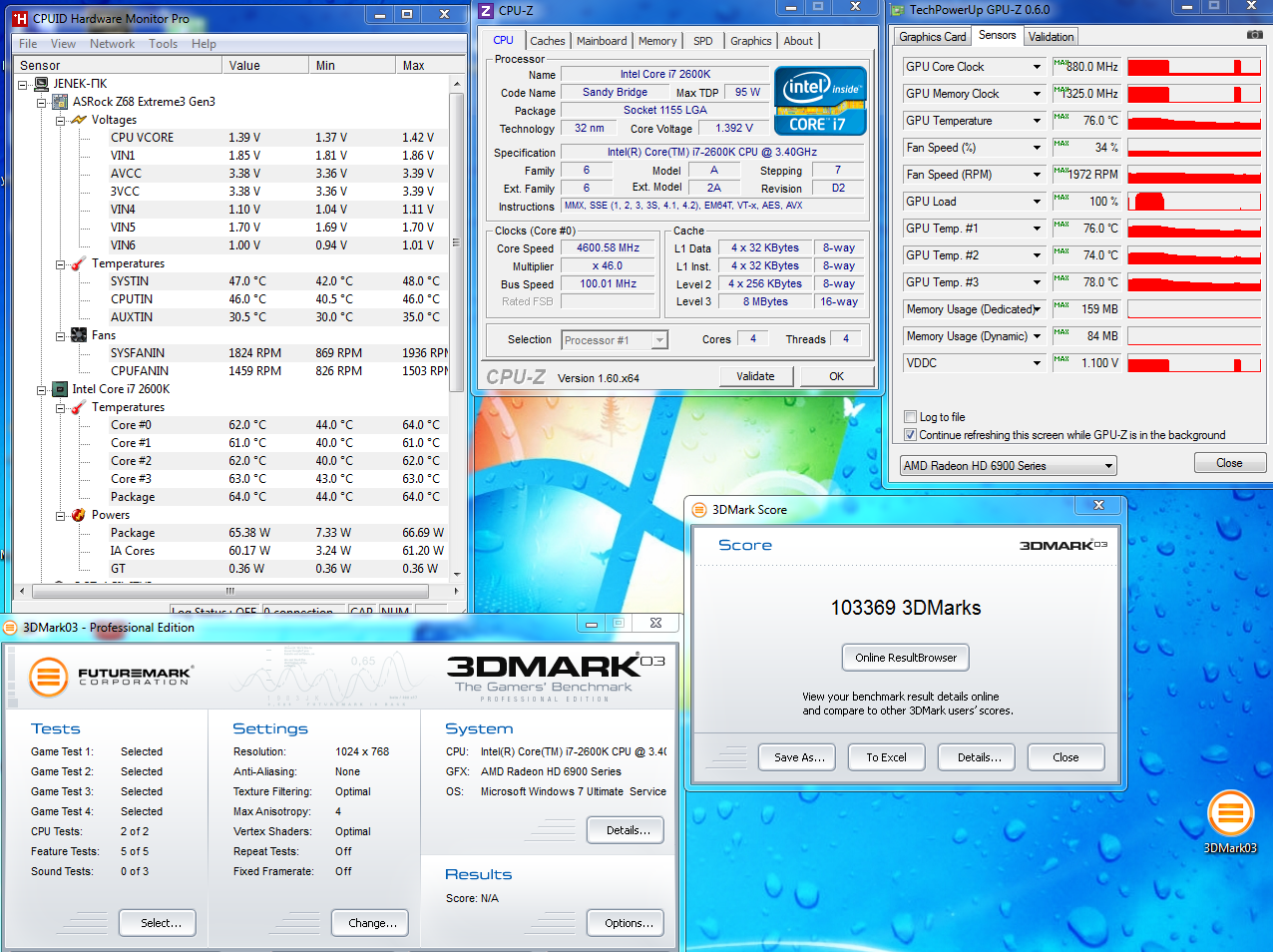1273x952 pixels.
Task: Click the MAX indicator for GPU Load
Action: [1061, 198]
